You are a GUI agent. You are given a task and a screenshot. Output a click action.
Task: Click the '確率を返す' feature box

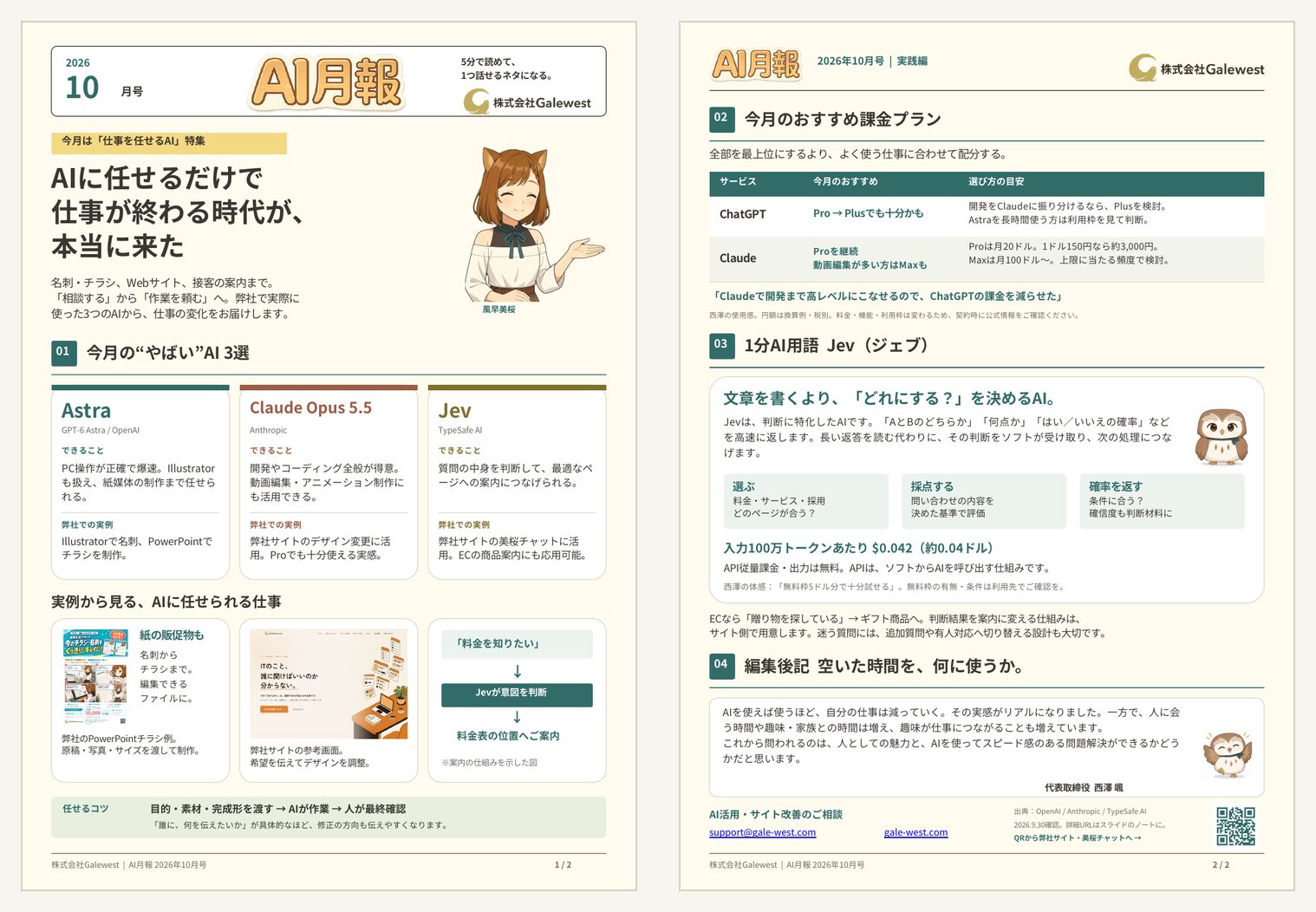pos(1163,501)
